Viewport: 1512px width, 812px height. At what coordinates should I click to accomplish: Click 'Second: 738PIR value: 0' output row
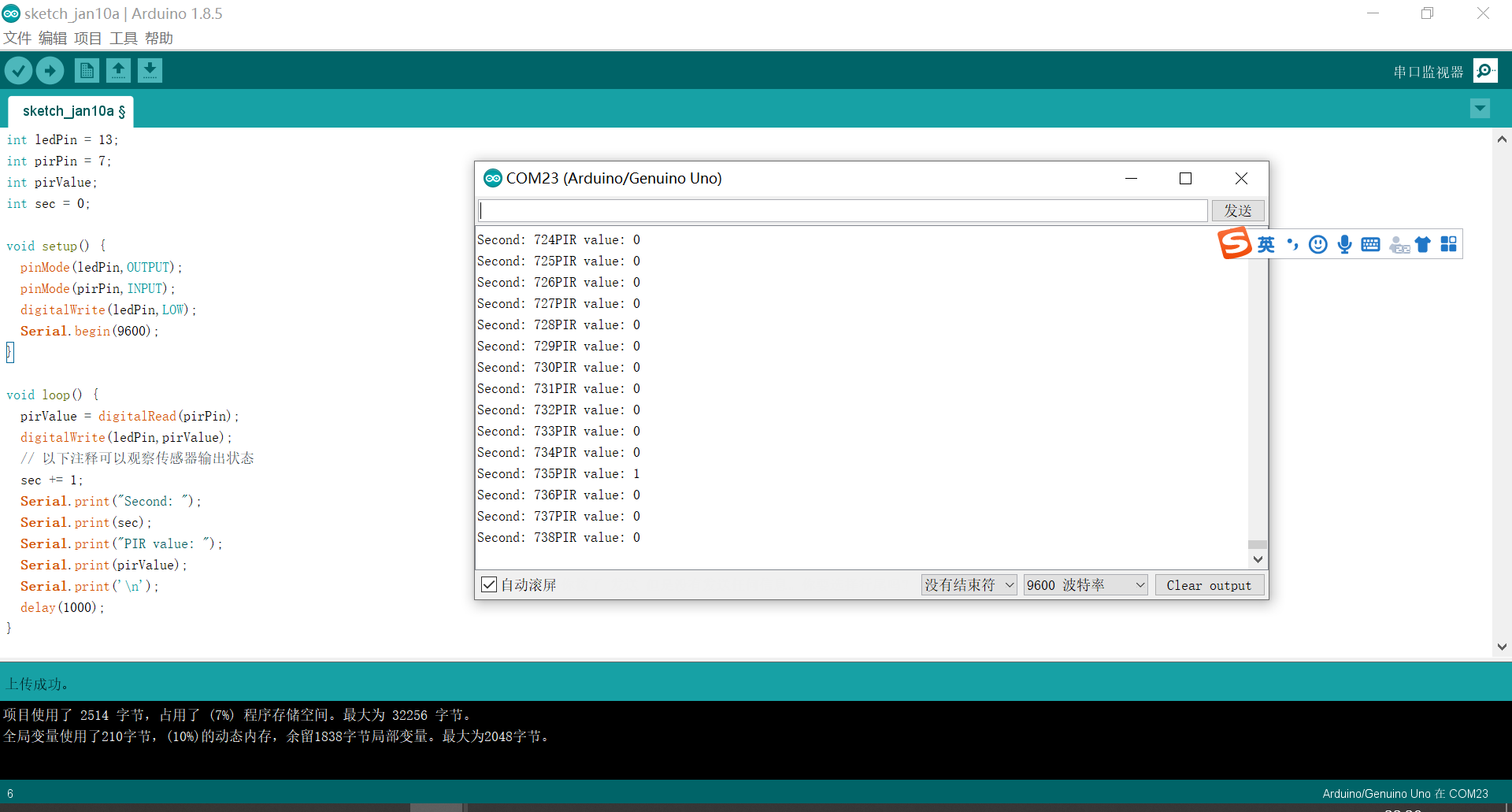tap(558, 537)
